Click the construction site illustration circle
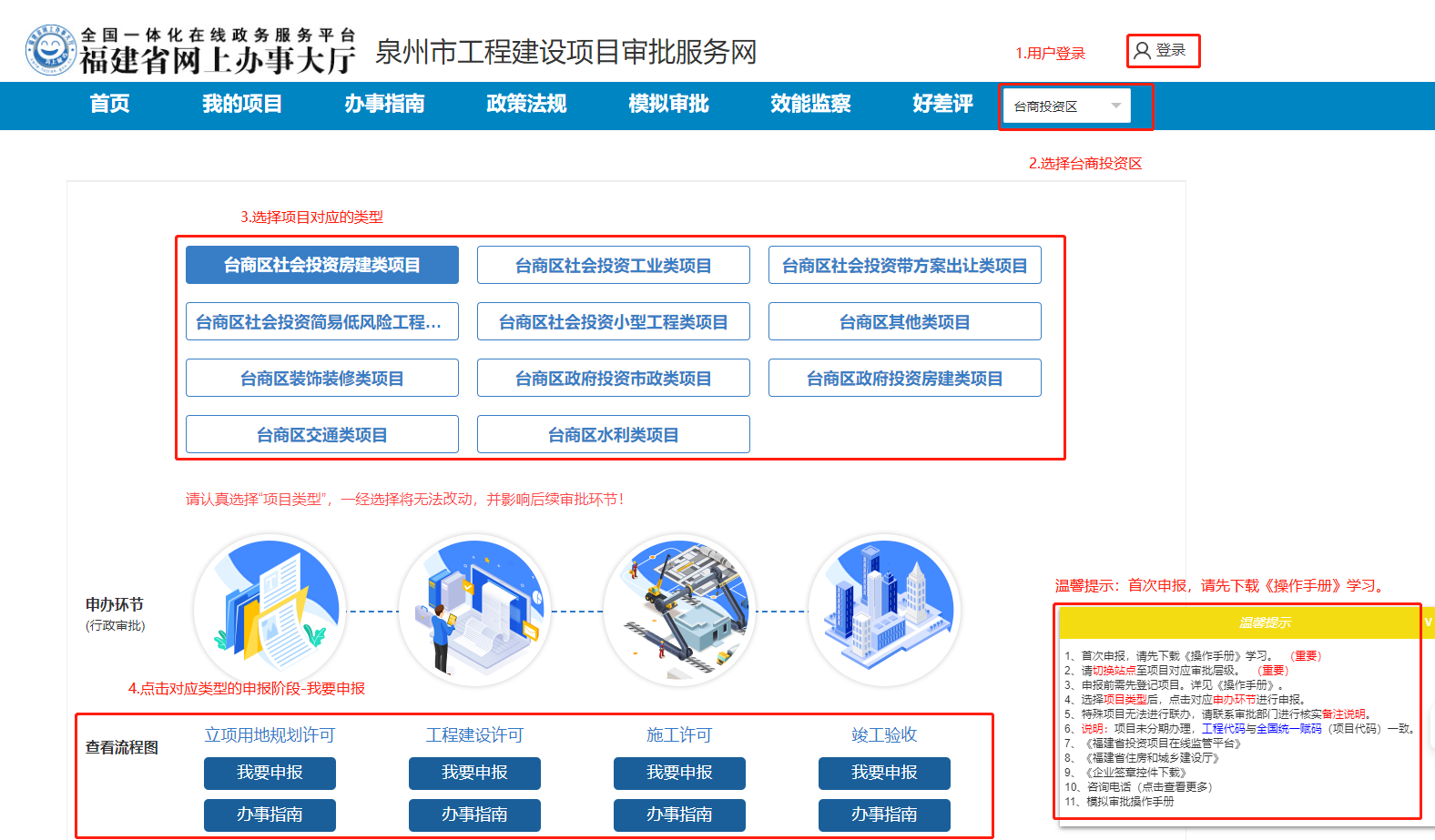This screenshot has width=1435, height=840. coord(679,610)
